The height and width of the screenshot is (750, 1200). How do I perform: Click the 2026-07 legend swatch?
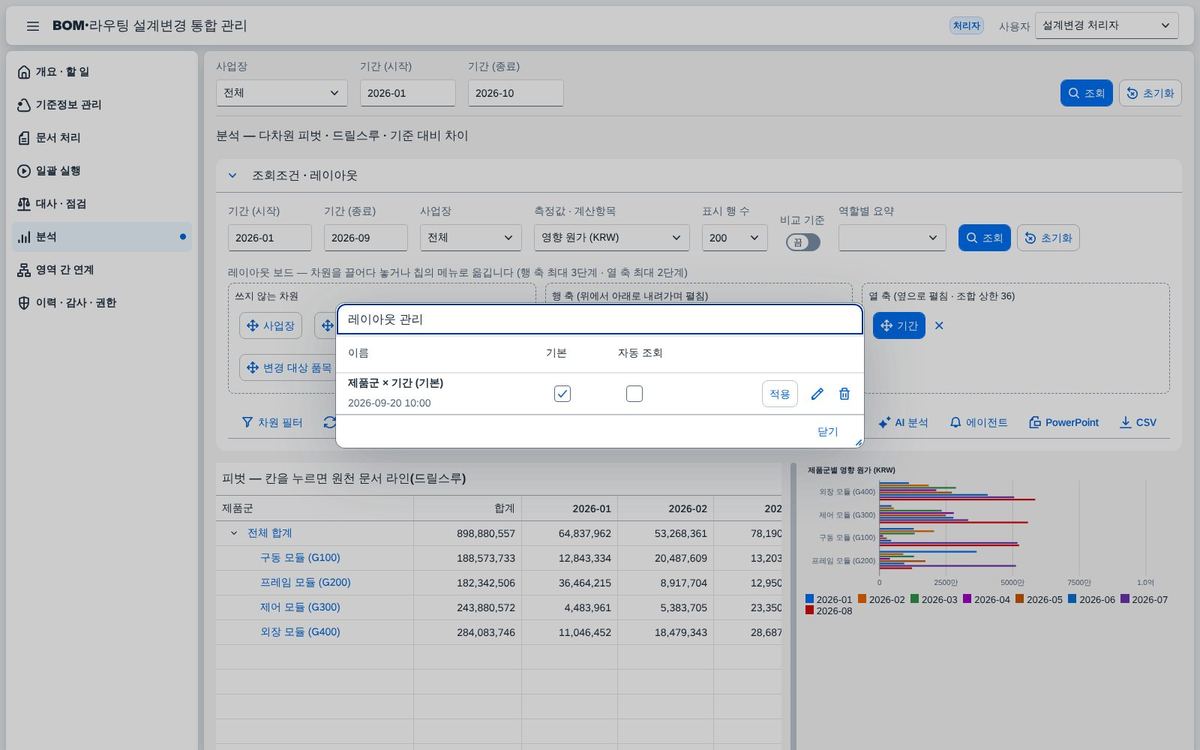[1125, 600]
